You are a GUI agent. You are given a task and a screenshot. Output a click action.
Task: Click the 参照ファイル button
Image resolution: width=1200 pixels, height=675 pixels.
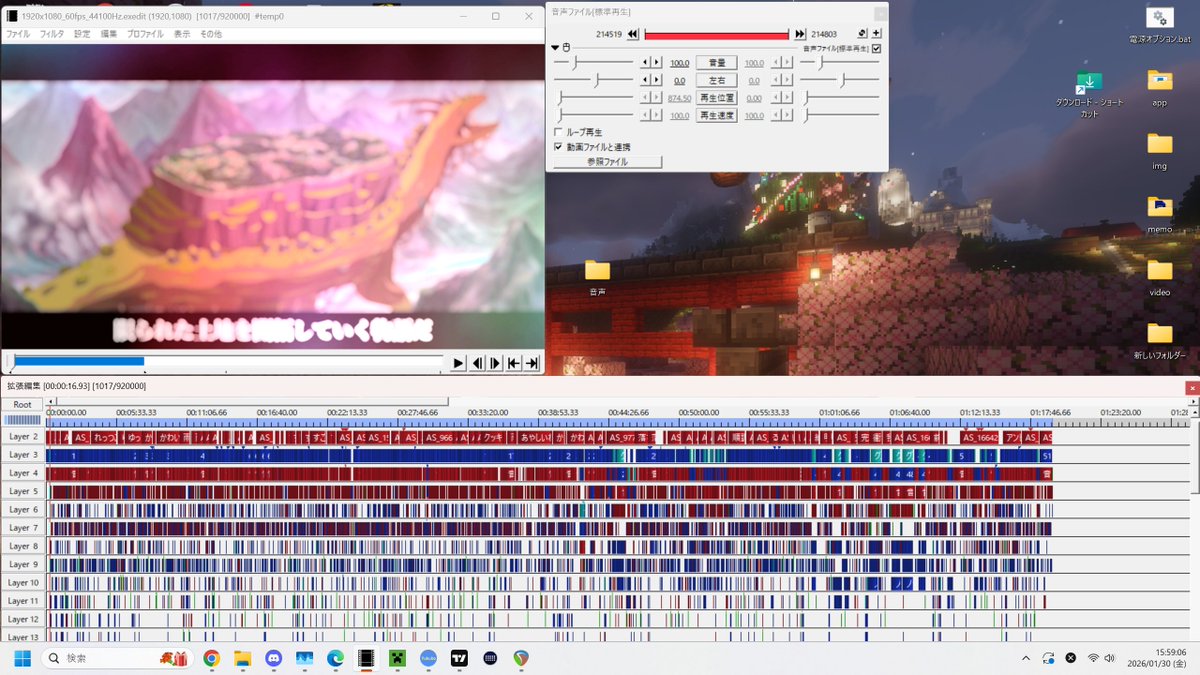[x=608, y=161]
